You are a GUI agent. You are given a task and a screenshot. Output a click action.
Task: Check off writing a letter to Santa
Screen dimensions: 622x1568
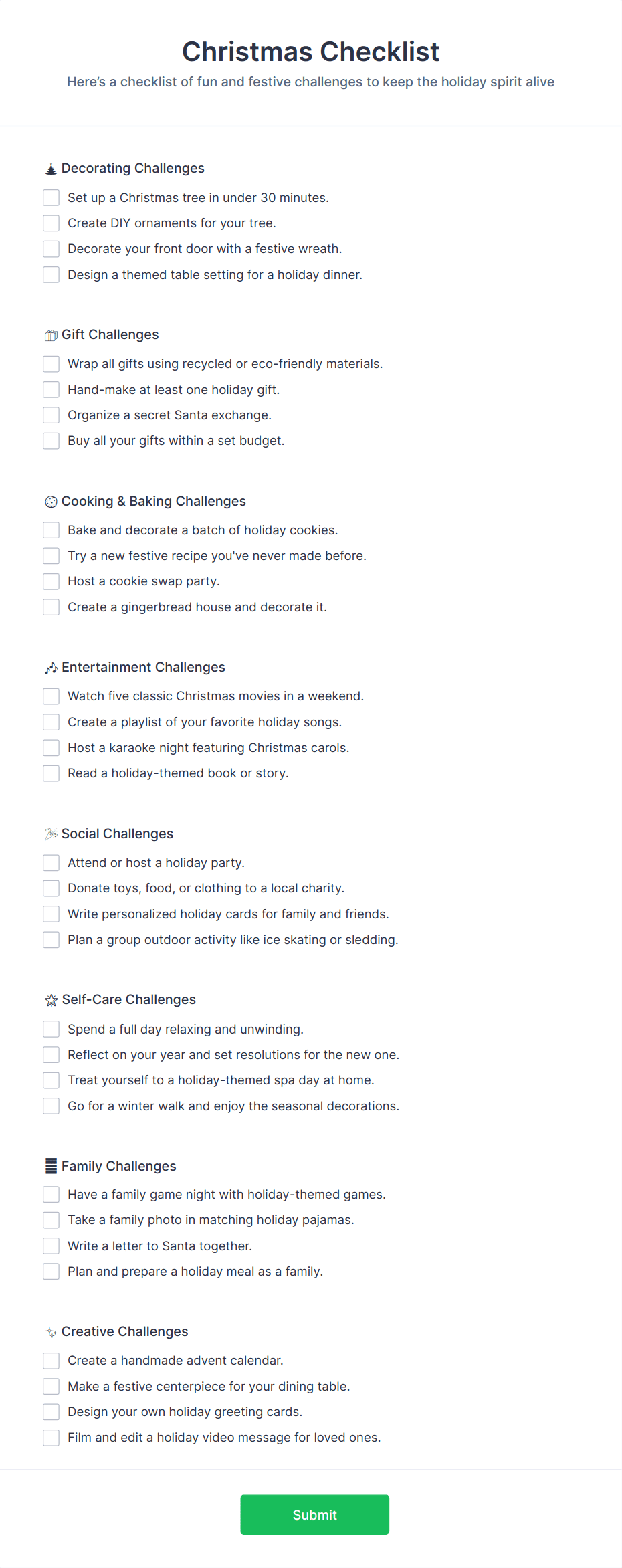(x=51, y=1246)
